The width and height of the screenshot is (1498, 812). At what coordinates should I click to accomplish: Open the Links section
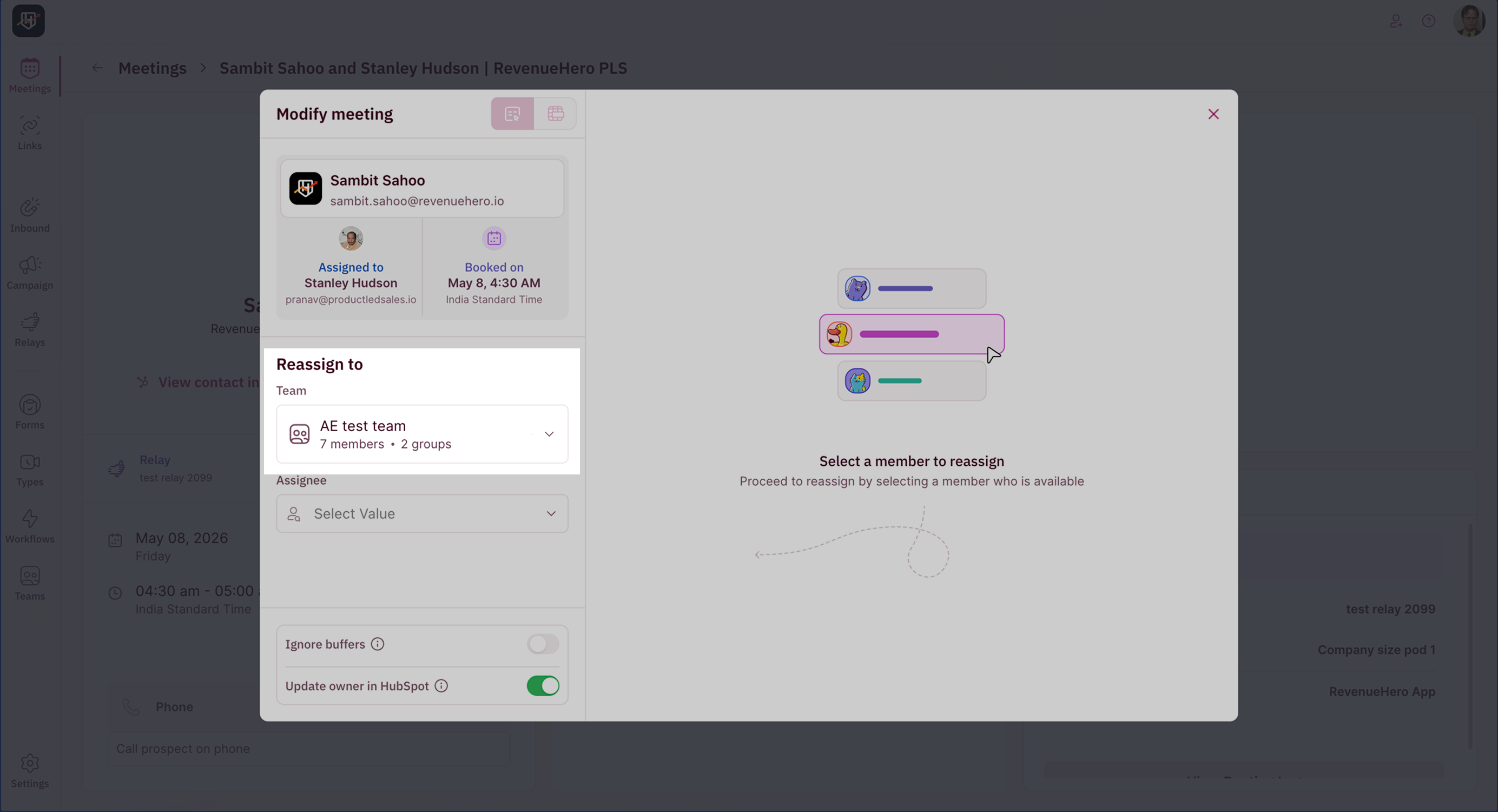point(30,133)
